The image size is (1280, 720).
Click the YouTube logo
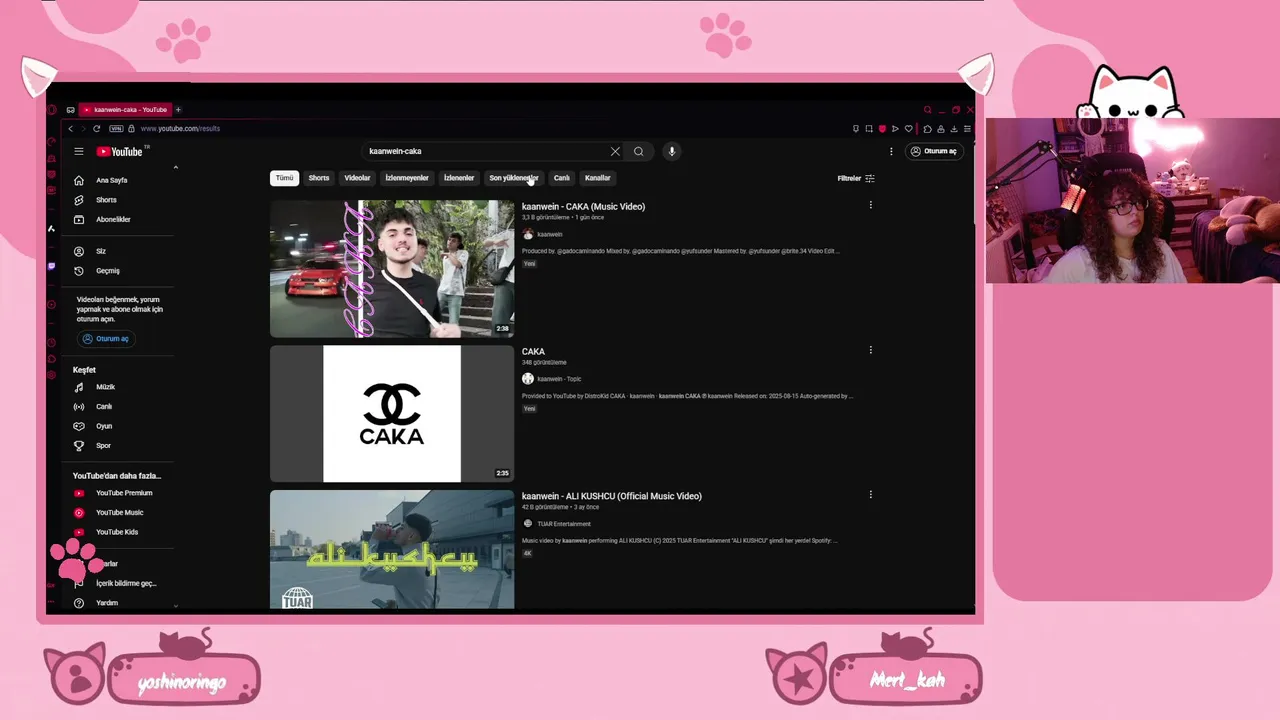(121, 152)
